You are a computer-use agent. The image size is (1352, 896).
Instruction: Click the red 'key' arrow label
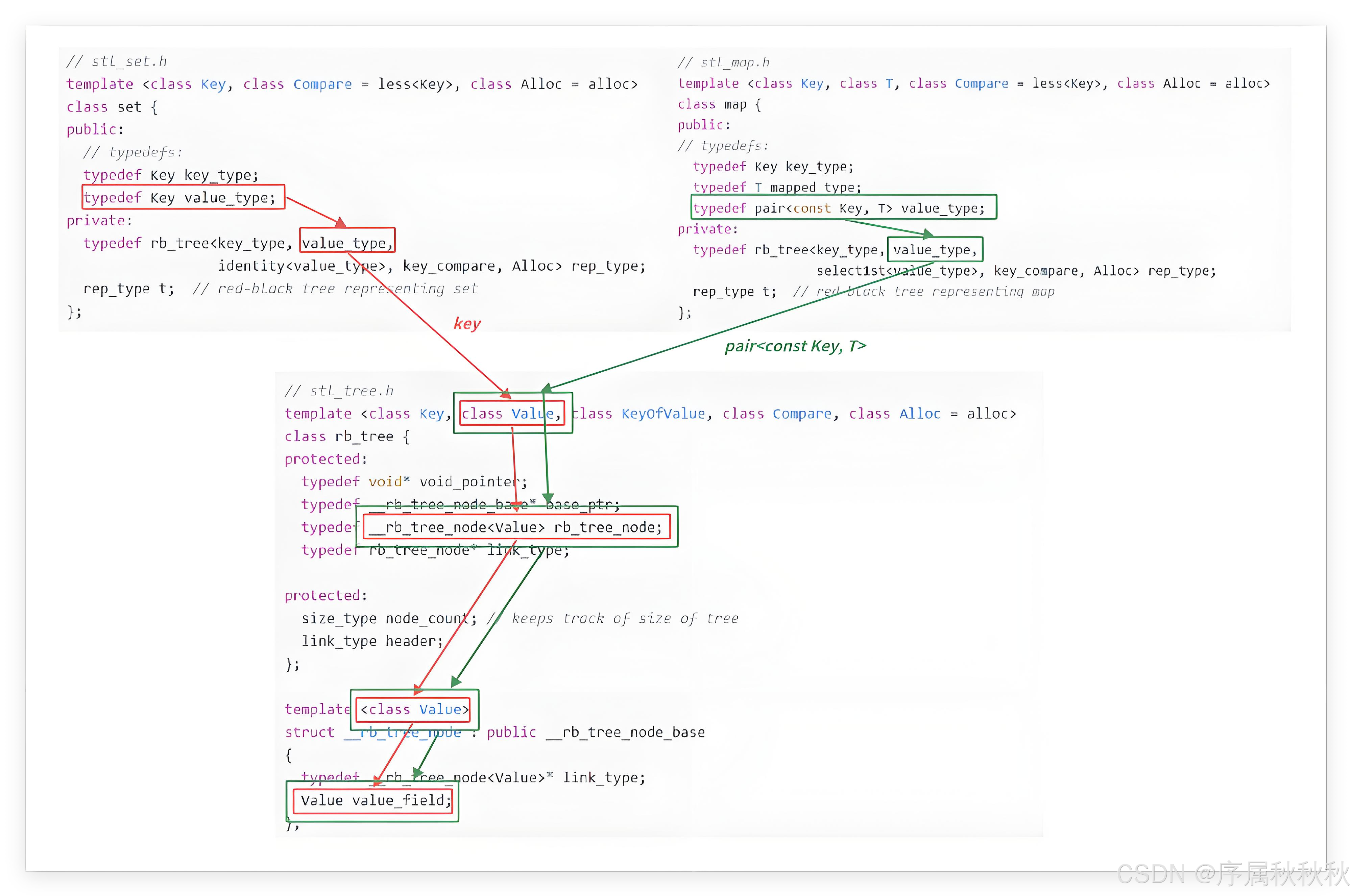coord(467,323)
